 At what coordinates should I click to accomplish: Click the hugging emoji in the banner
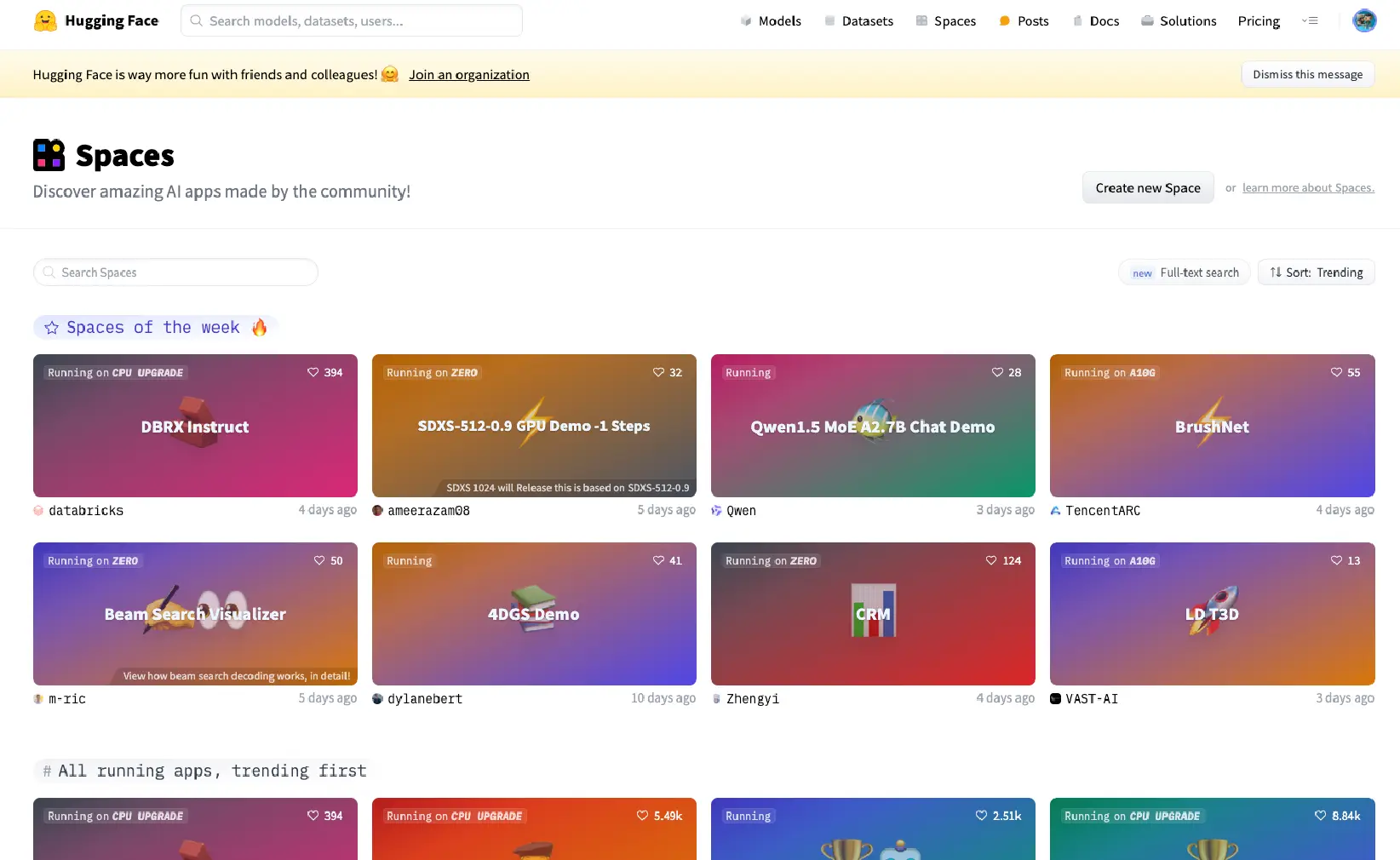click(390, 74)
